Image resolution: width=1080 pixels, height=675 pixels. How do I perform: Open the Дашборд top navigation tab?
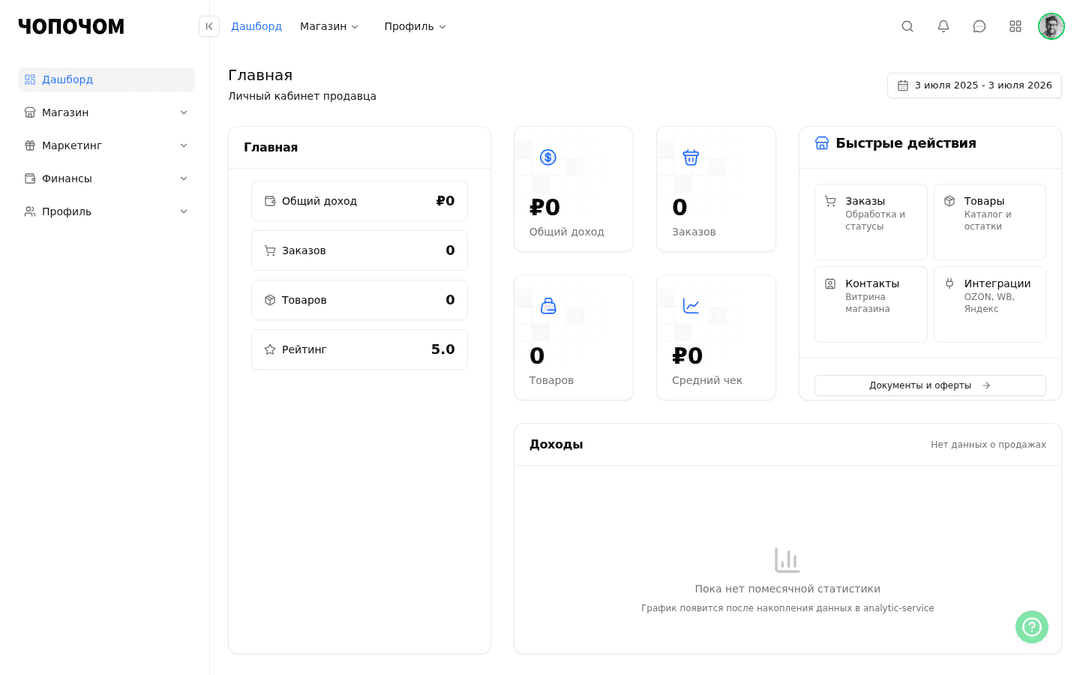pyautogui.click(x=256, y=26)
